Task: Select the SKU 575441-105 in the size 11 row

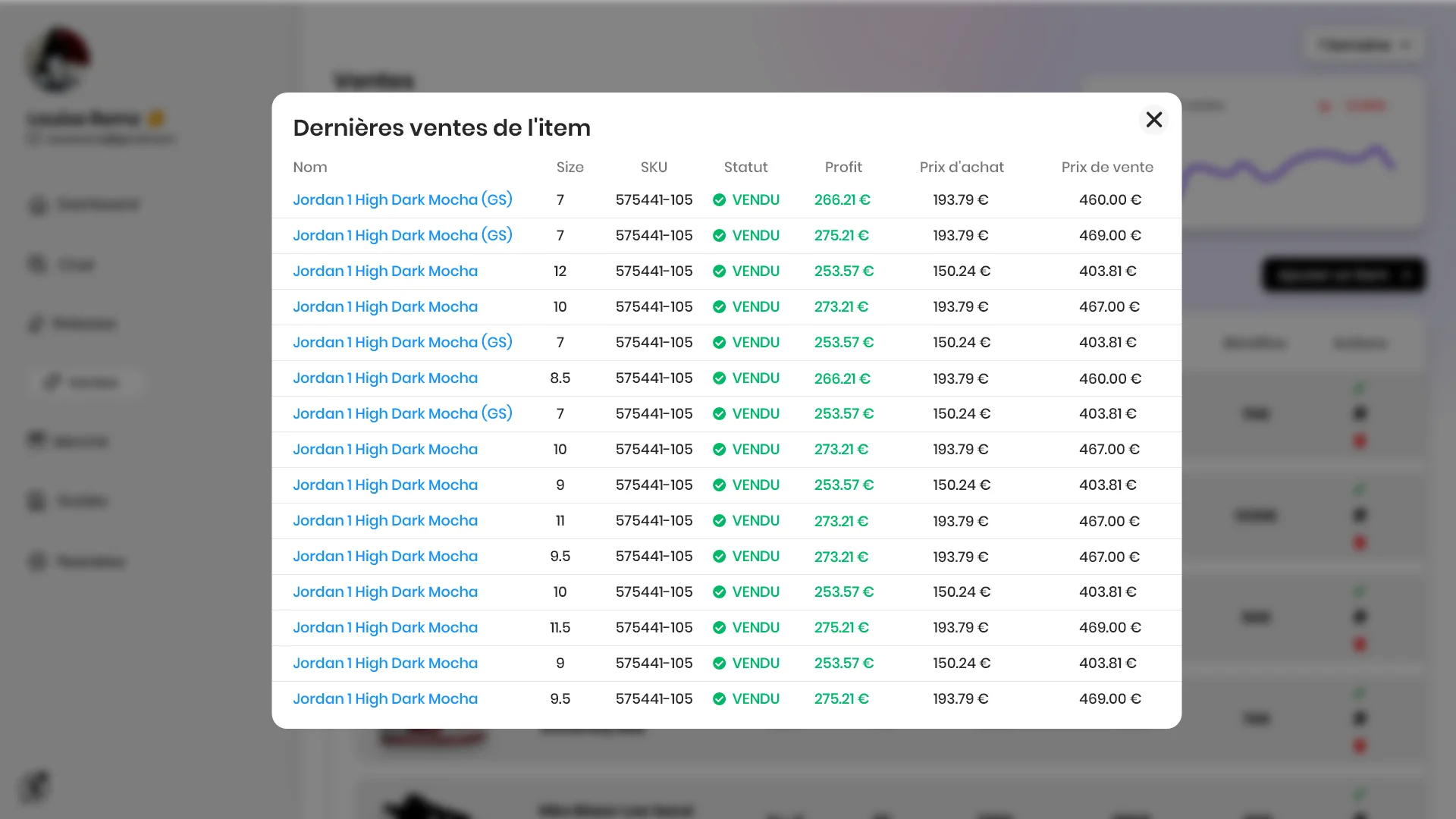Action: click(654, 521)
